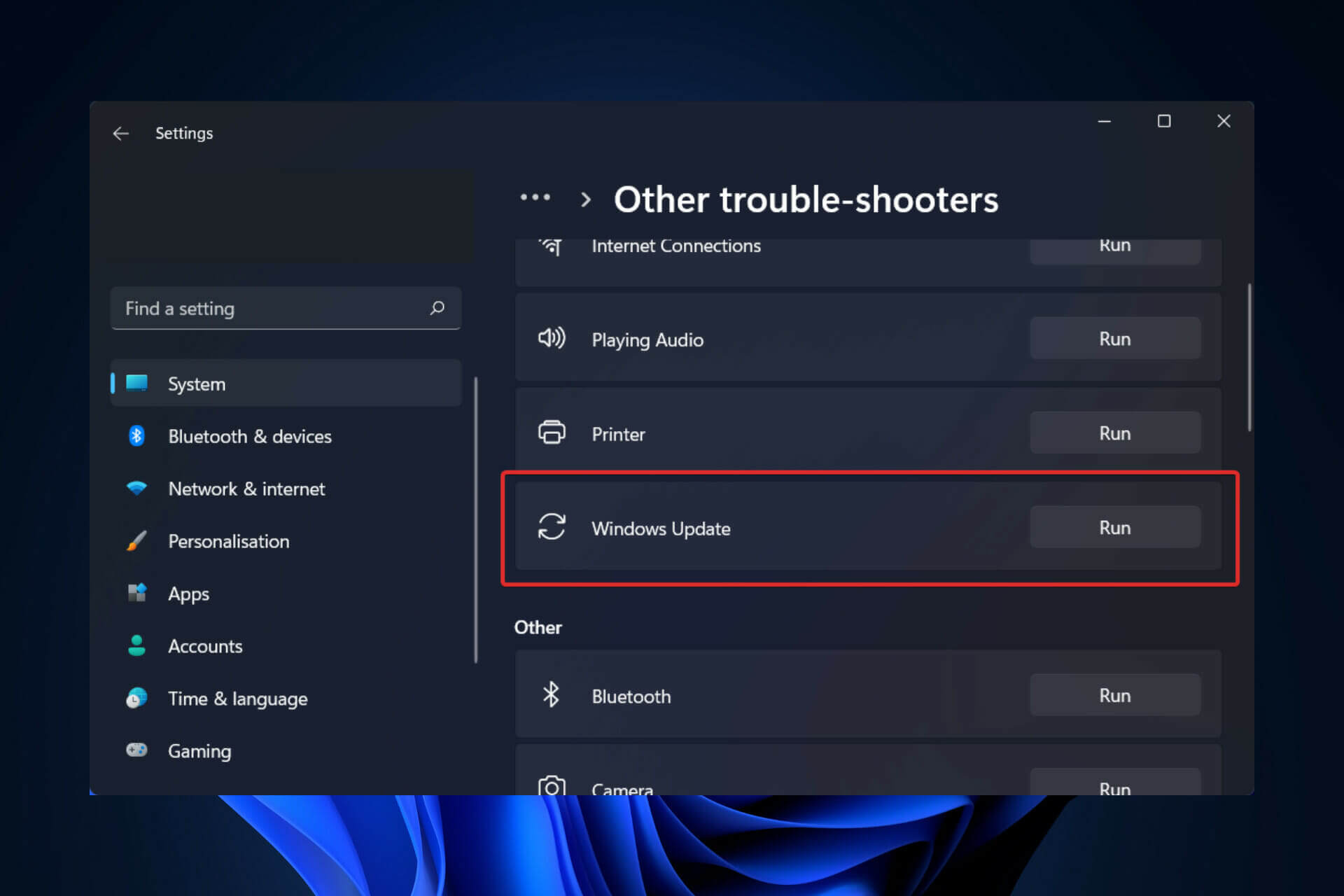1344x896 pixels.
Task: Click the Other trouble-shooters page title
Action: [x=806, y=199]
